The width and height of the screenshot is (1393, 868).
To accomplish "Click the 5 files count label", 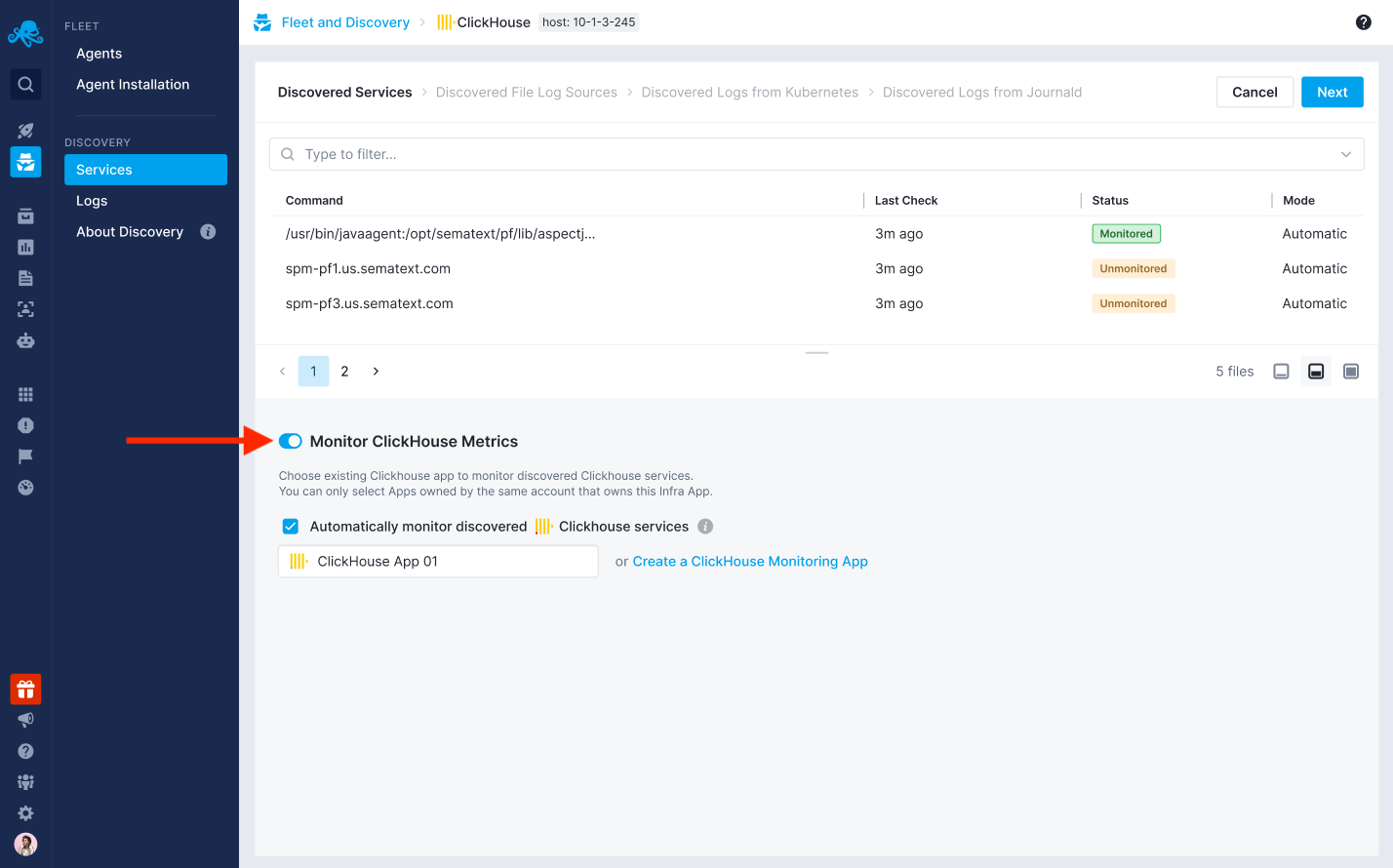I will 1235,372.
